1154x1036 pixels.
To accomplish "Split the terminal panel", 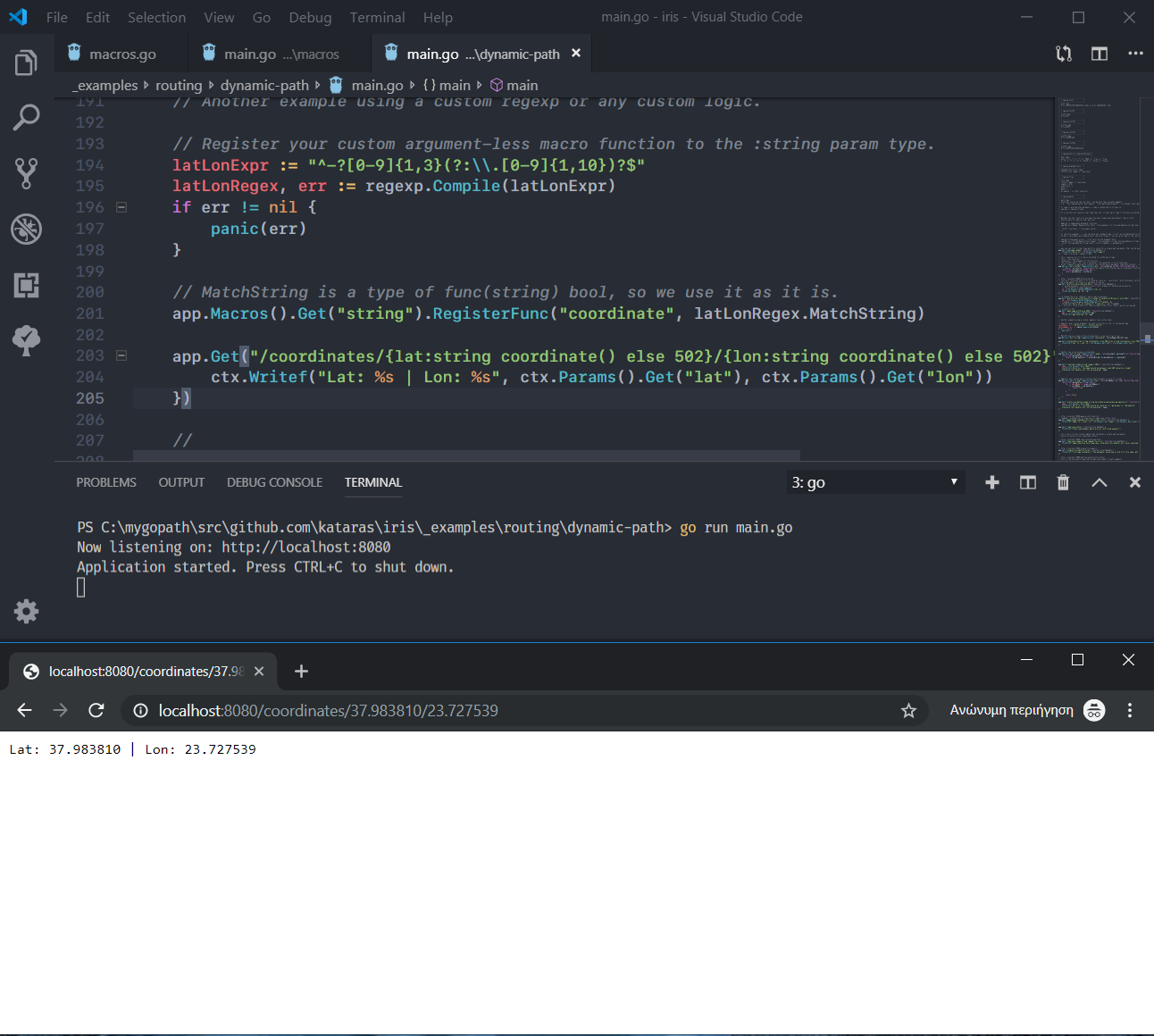I will click(1027, 482).
